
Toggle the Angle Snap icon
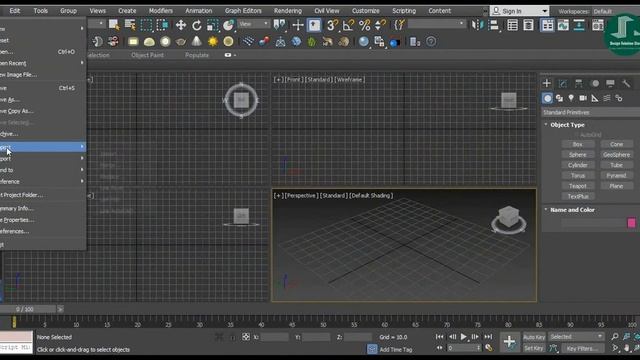point(348,25)
